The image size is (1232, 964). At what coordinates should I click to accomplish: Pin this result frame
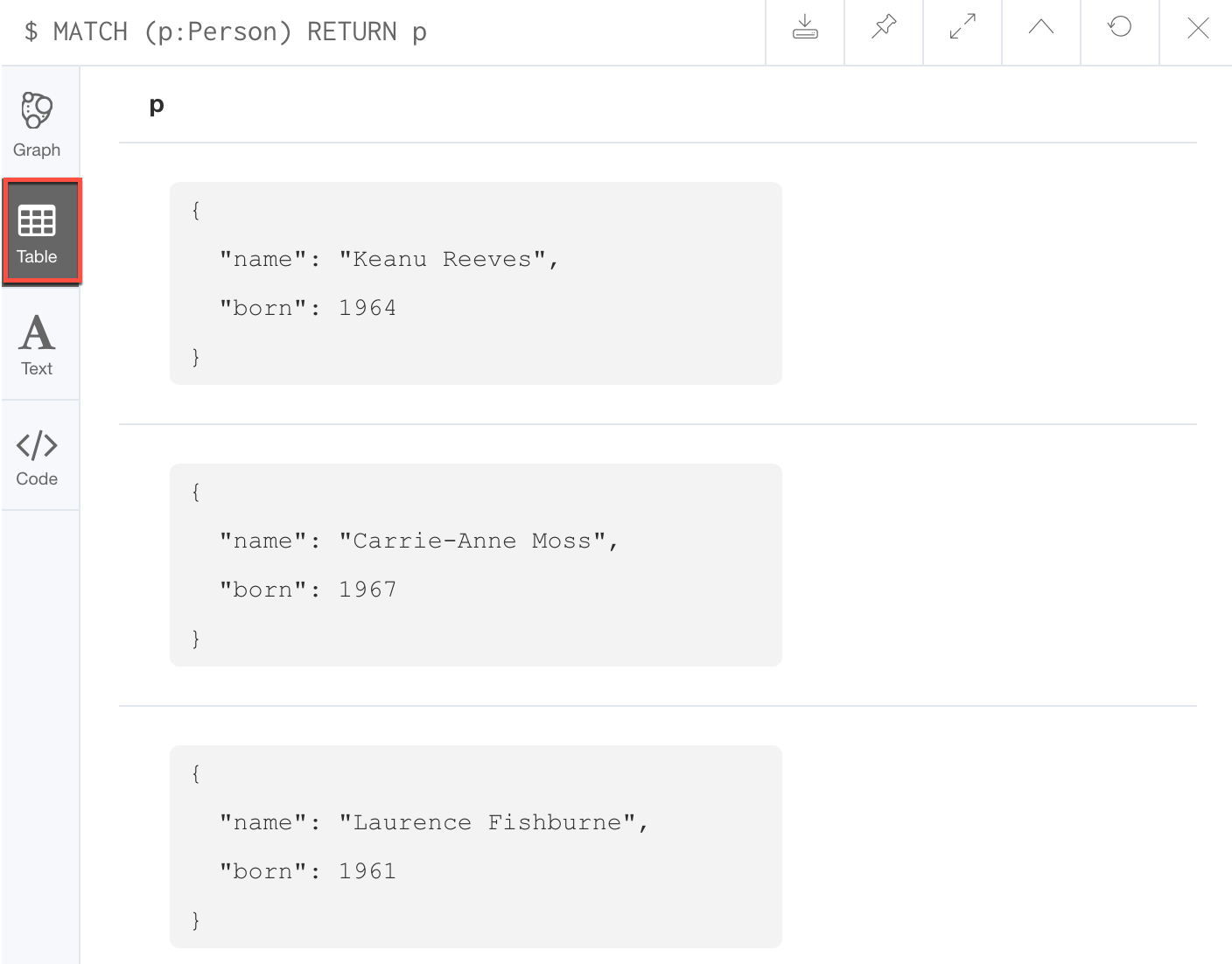(x=883, y=28)
